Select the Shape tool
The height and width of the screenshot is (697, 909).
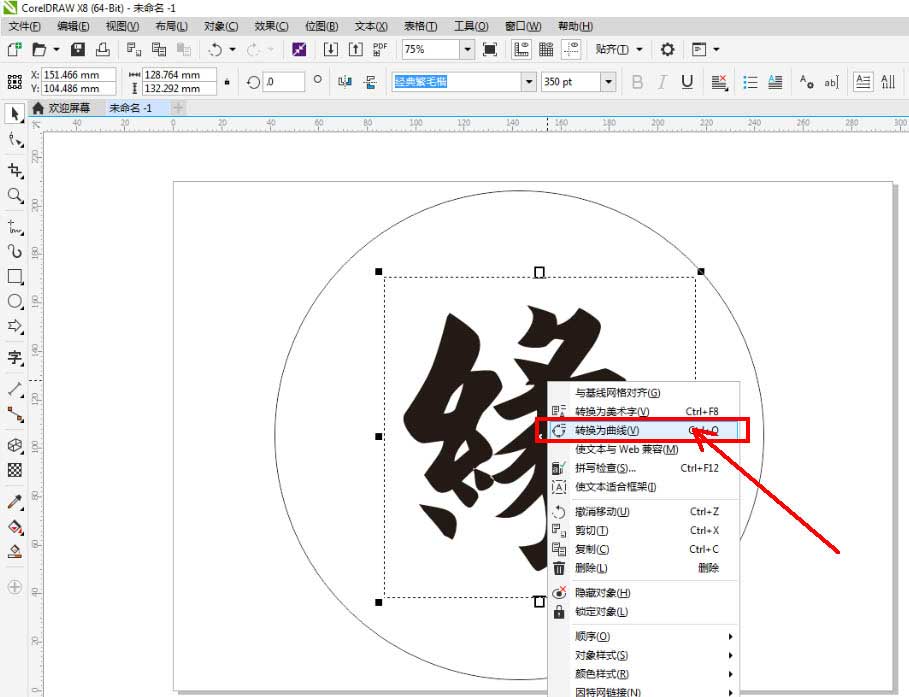click(x=15, y=140)
